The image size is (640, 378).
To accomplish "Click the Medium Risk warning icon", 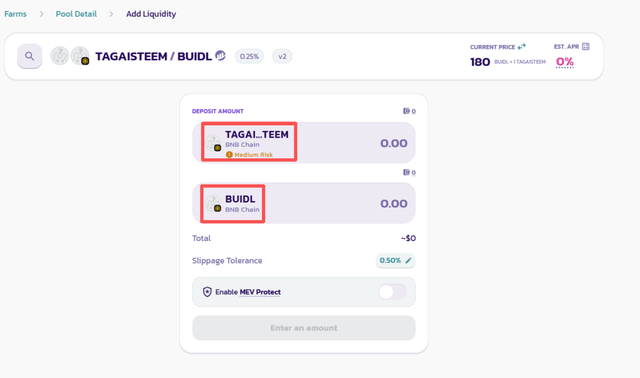I will coord(229,155).
